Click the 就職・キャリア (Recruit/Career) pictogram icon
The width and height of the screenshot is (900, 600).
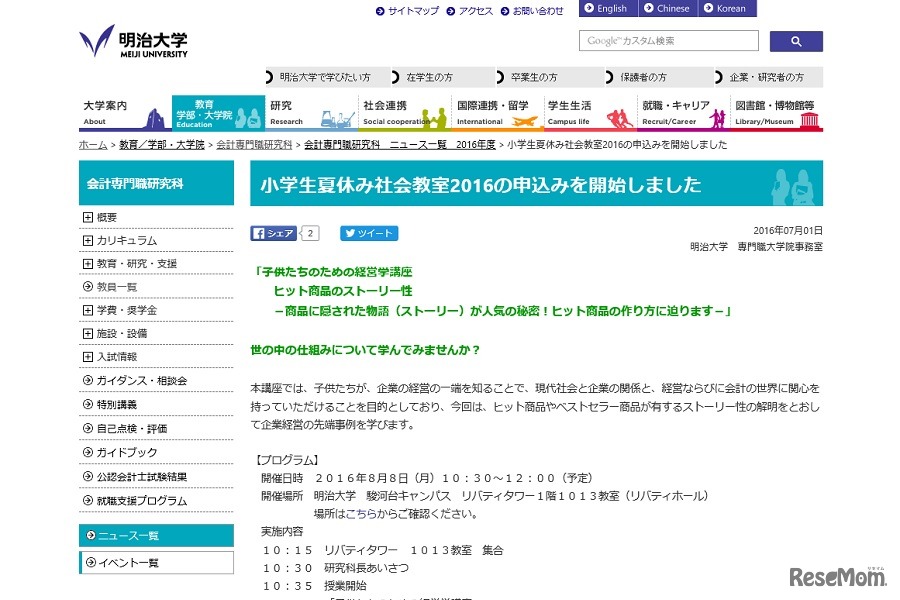pyautogui.click(x=718, y=117)
